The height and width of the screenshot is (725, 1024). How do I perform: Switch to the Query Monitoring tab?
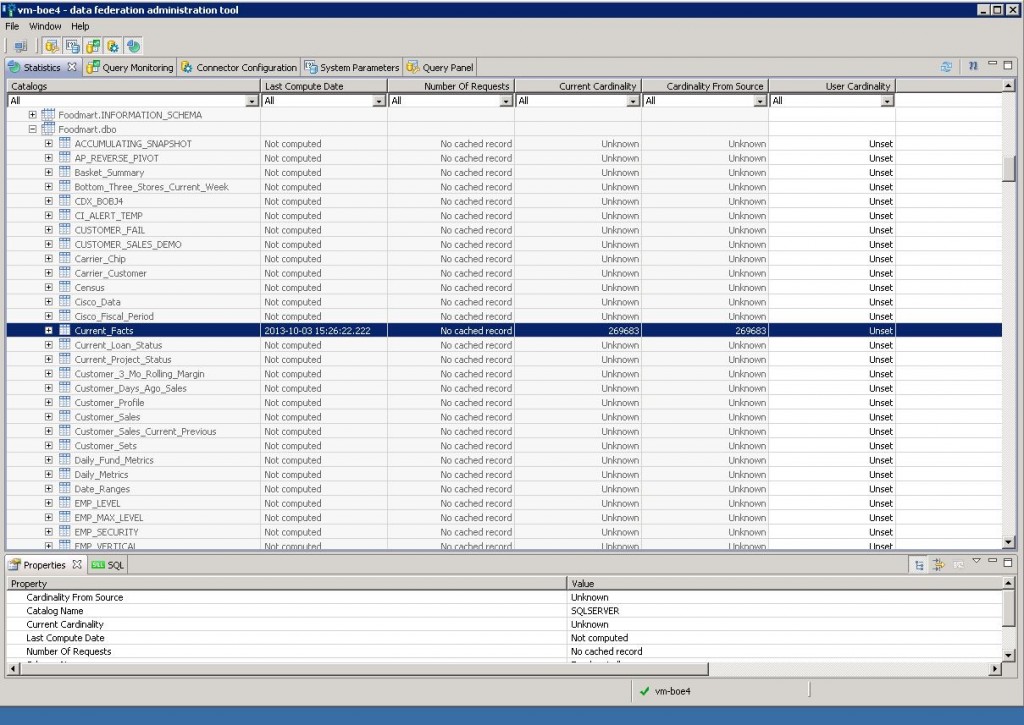pyautogui.click(x=130, y=67)
